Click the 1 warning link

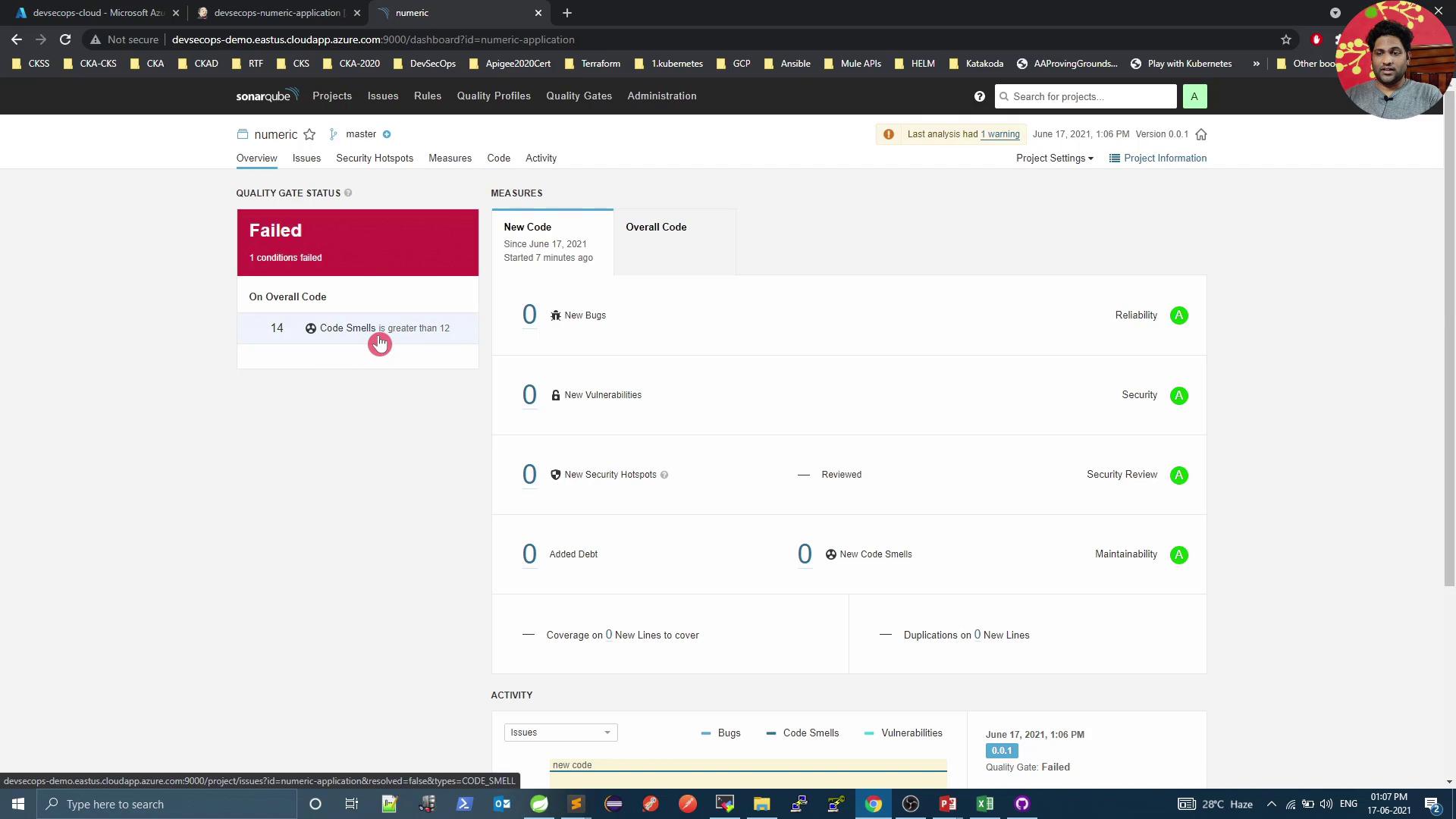(999, 134)
